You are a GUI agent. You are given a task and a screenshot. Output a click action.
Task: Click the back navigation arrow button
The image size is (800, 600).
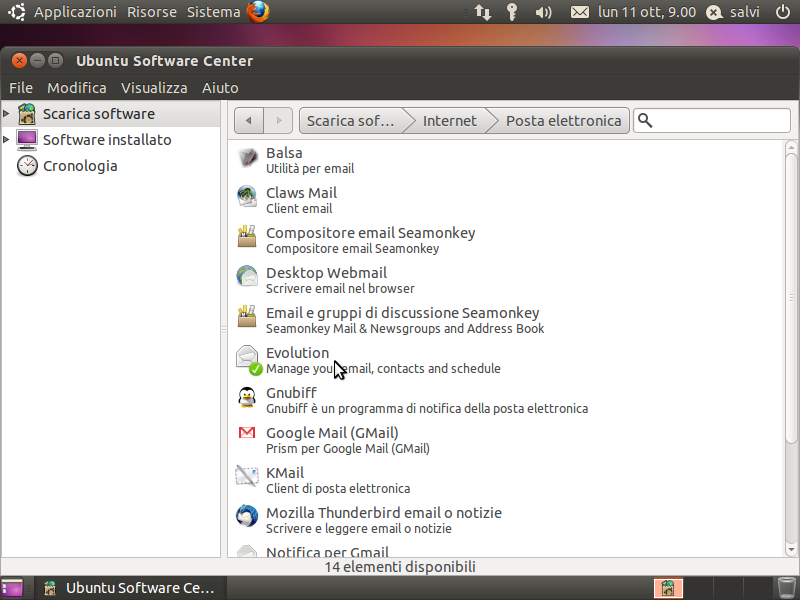click(x=248, y=120)
